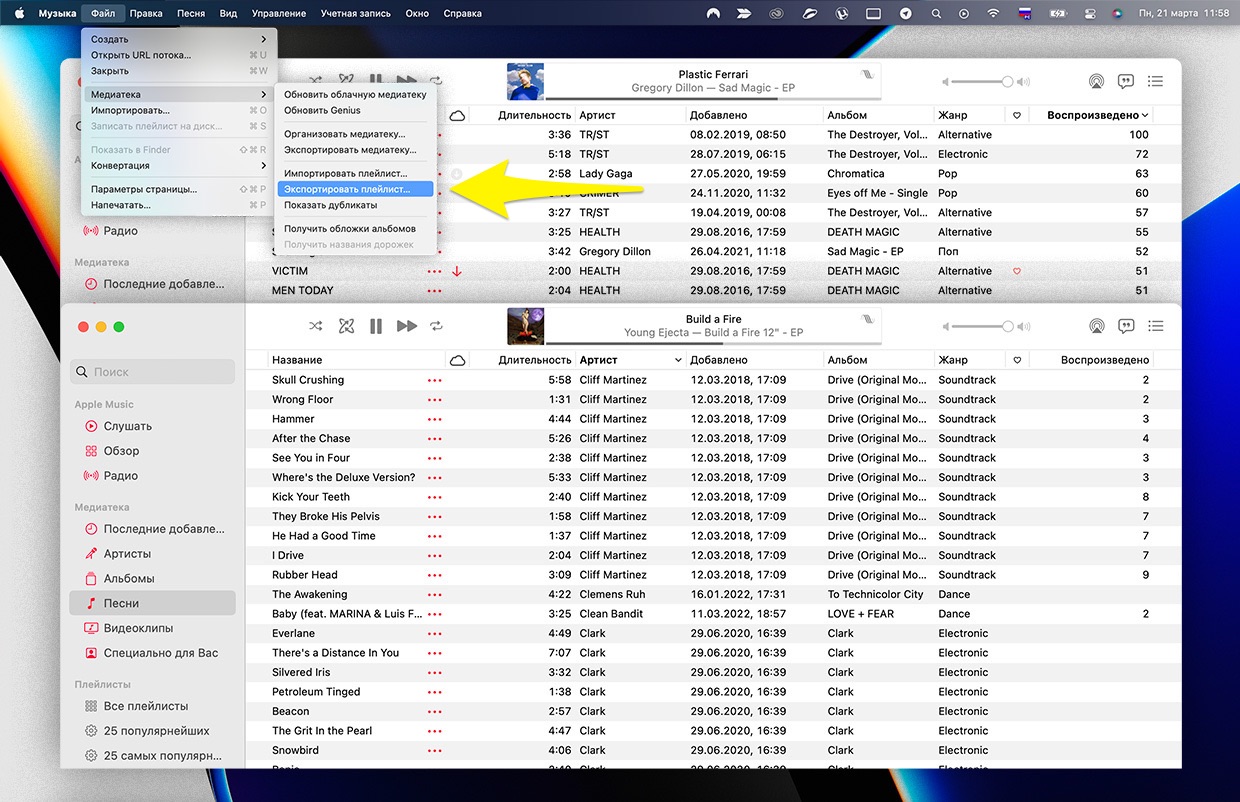Expand the Создать submenu
Image resolution: width=1240 pixels, height=802 pixels.
click(178, 39)
